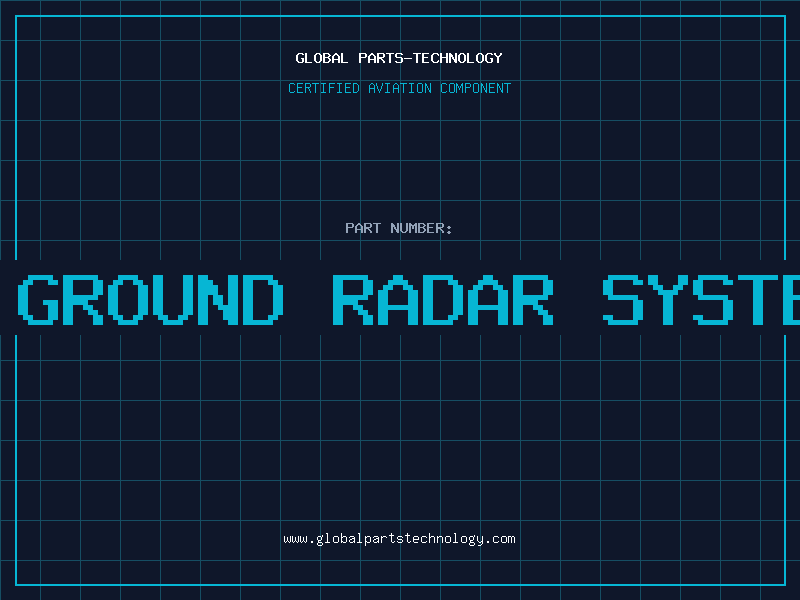Click the PART NUMBER: label

point(399,228)
